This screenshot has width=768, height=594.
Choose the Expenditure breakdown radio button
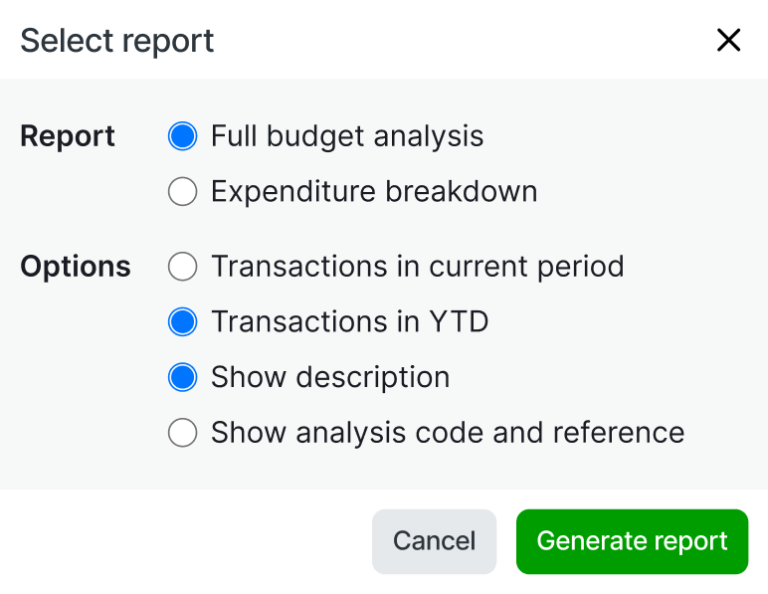[x=183, y=191]
